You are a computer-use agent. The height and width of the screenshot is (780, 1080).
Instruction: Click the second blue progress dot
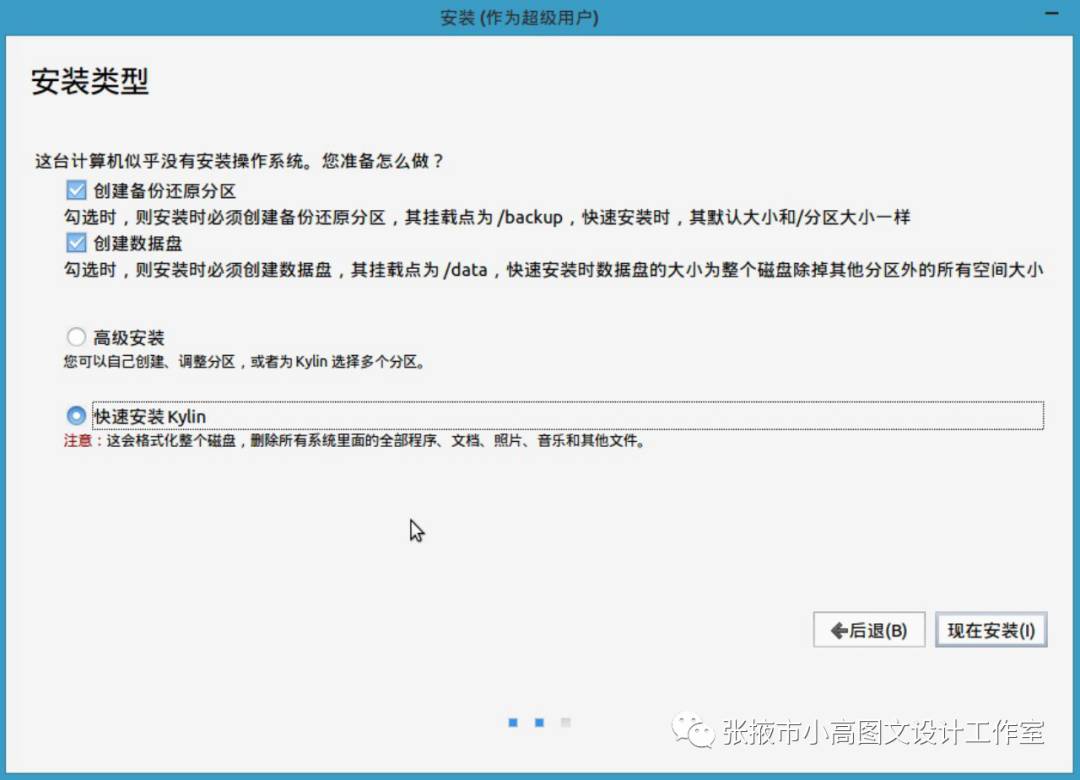point(539,722)
